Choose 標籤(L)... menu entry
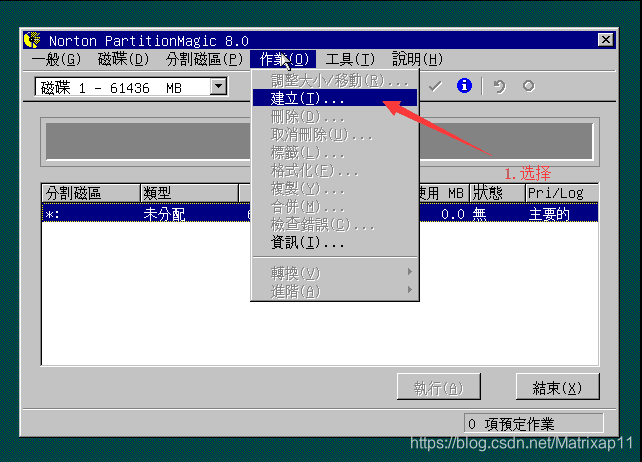Viewport: 642px width, 462px height. (x=335, y=152)
